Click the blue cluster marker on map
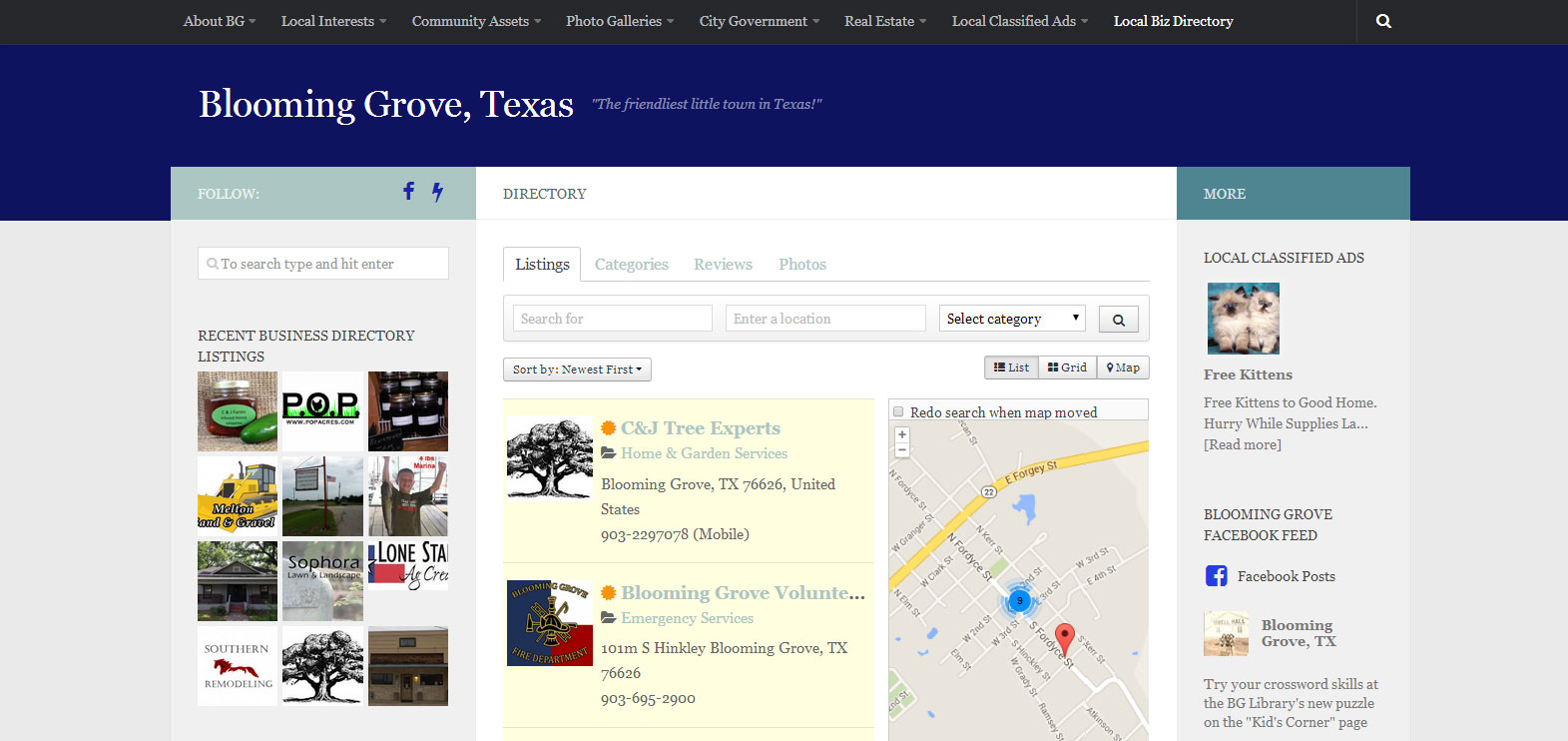Screen dimensions: 1568x741 pyautogui.click(x=1019, y=600)
